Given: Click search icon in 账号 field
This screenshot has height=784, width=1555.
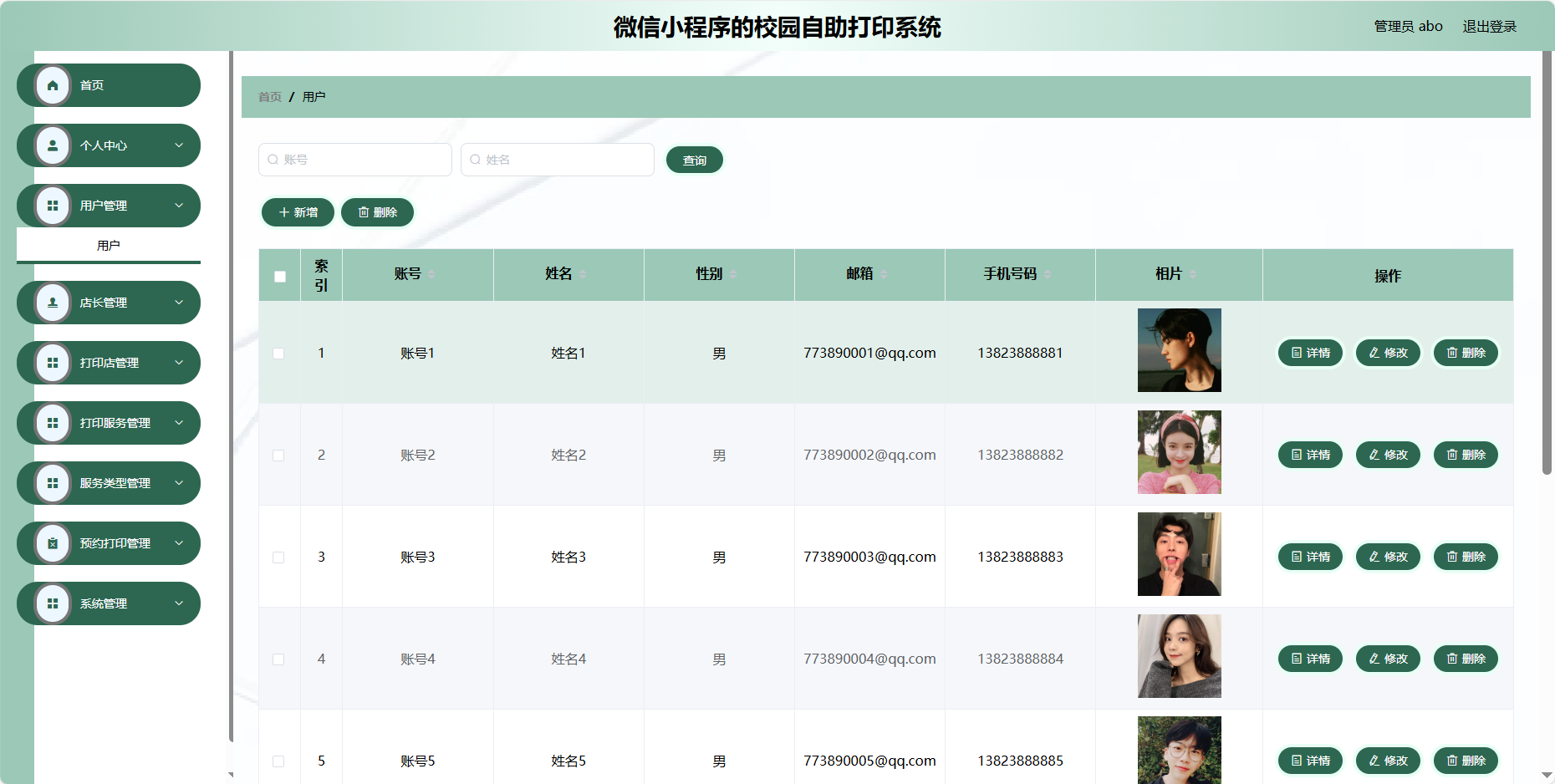Looking at the screenshot, I should coord(273,160).
